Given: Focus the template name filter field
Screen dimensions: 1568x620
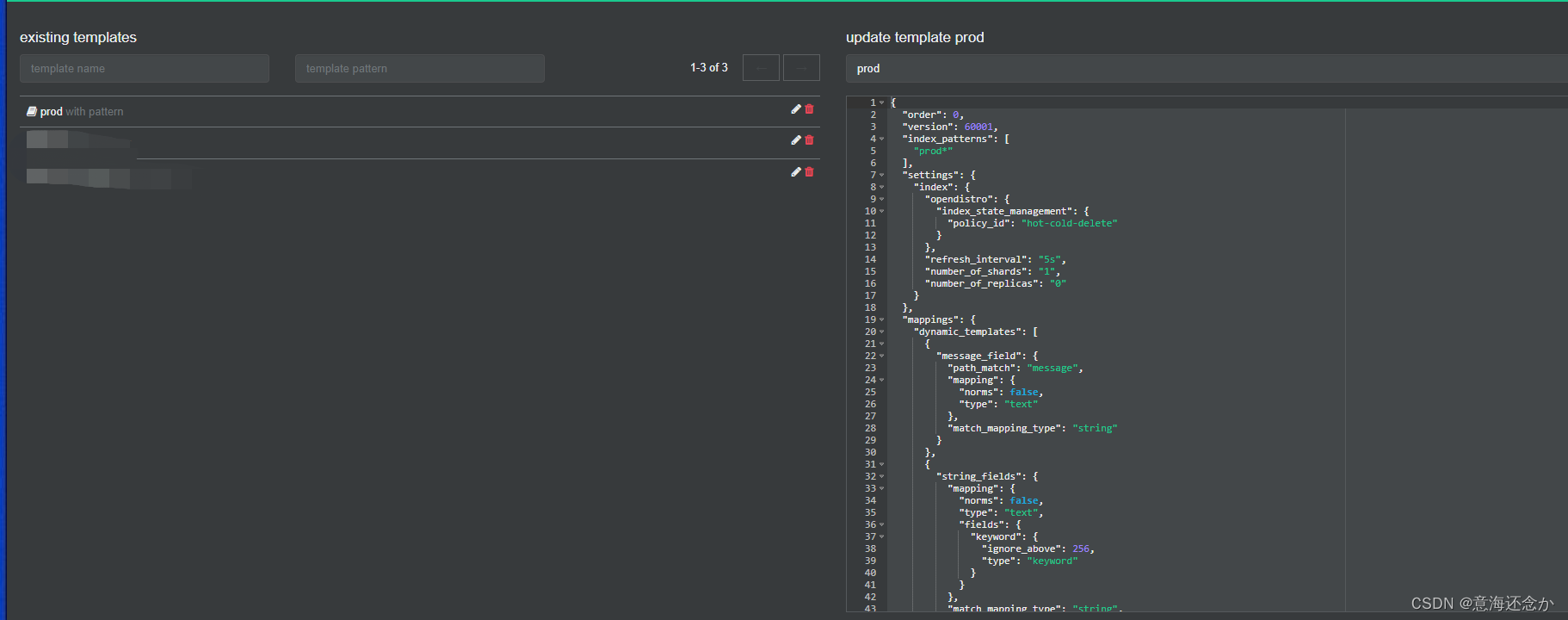Looking at the screenshot, I should 145,69.
